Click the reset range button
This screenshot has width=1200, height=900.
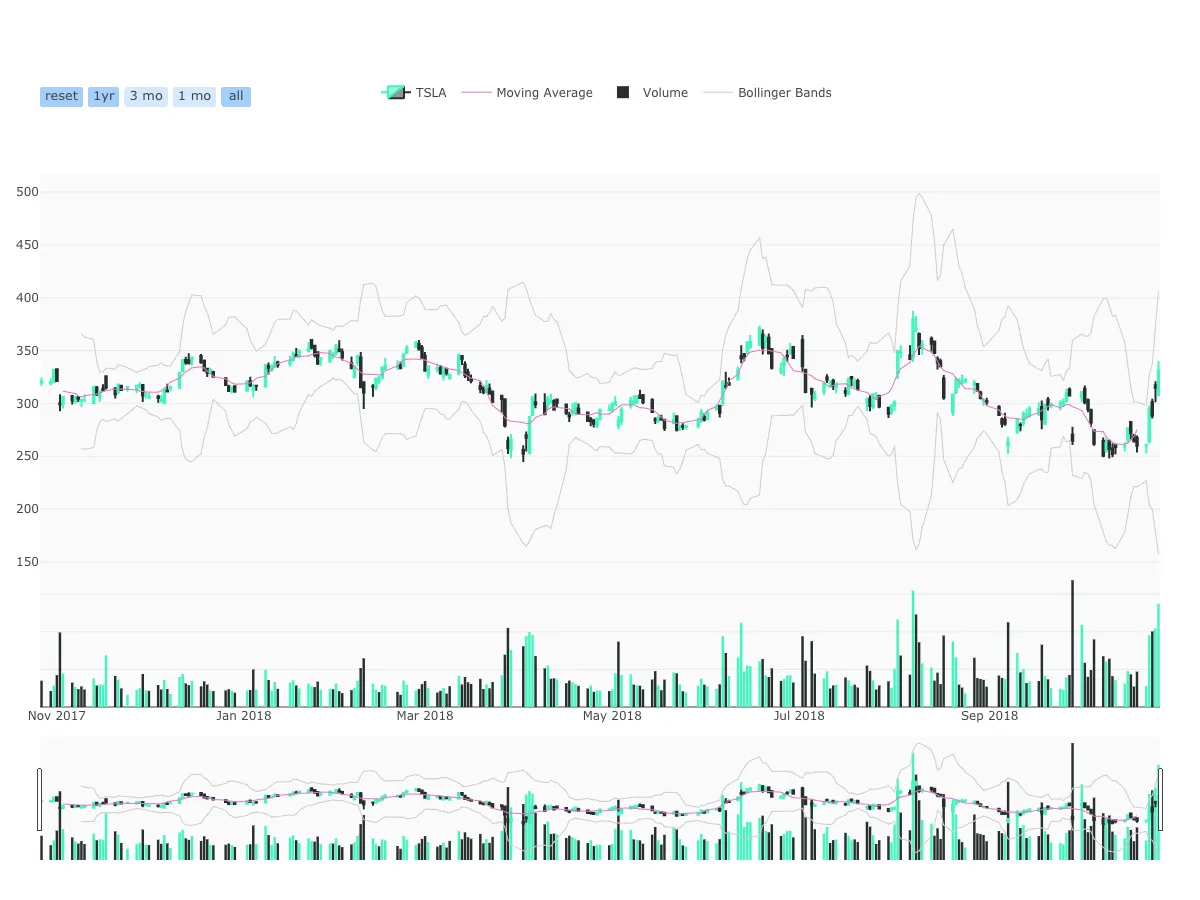coord(61,96)
